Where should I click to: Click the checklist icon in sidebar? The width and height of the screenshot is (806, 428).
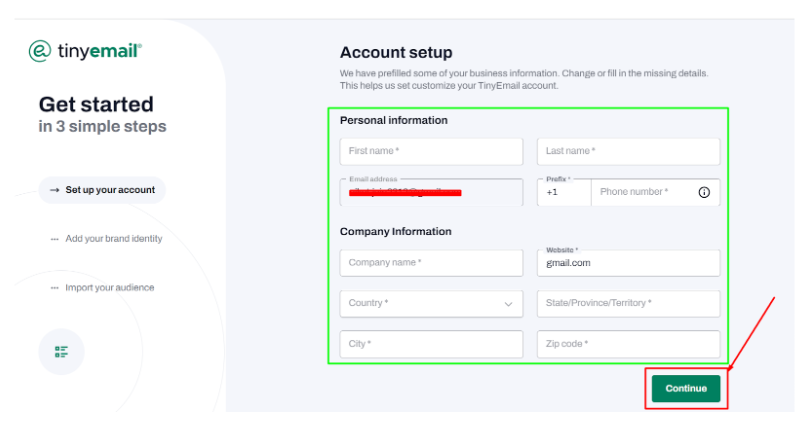61,352
